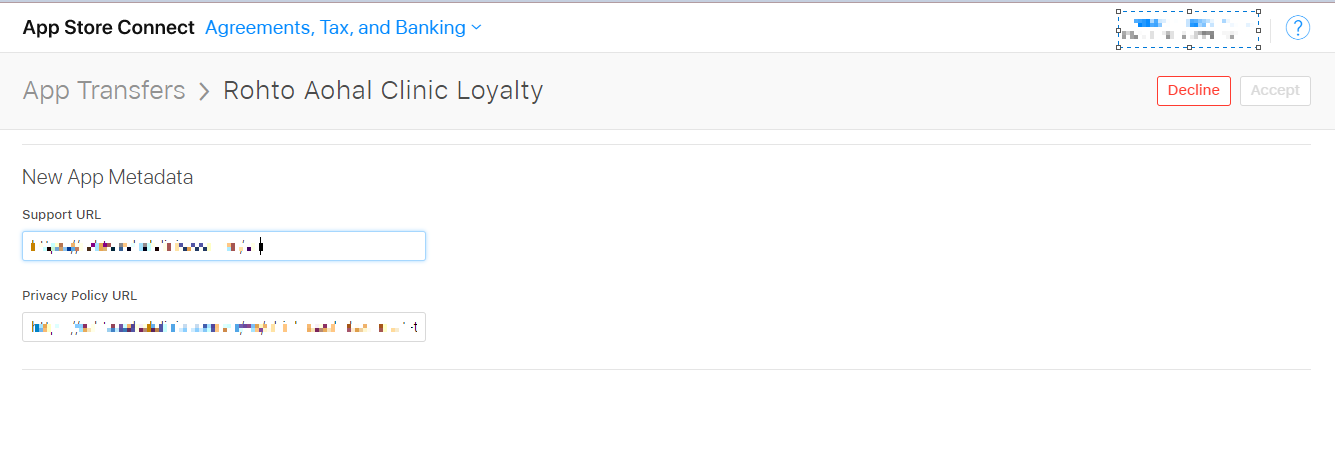Click the top-center handle of dashed selection box
Viewport: 1335px width, 450px height.
click(x=1189, y=12)
